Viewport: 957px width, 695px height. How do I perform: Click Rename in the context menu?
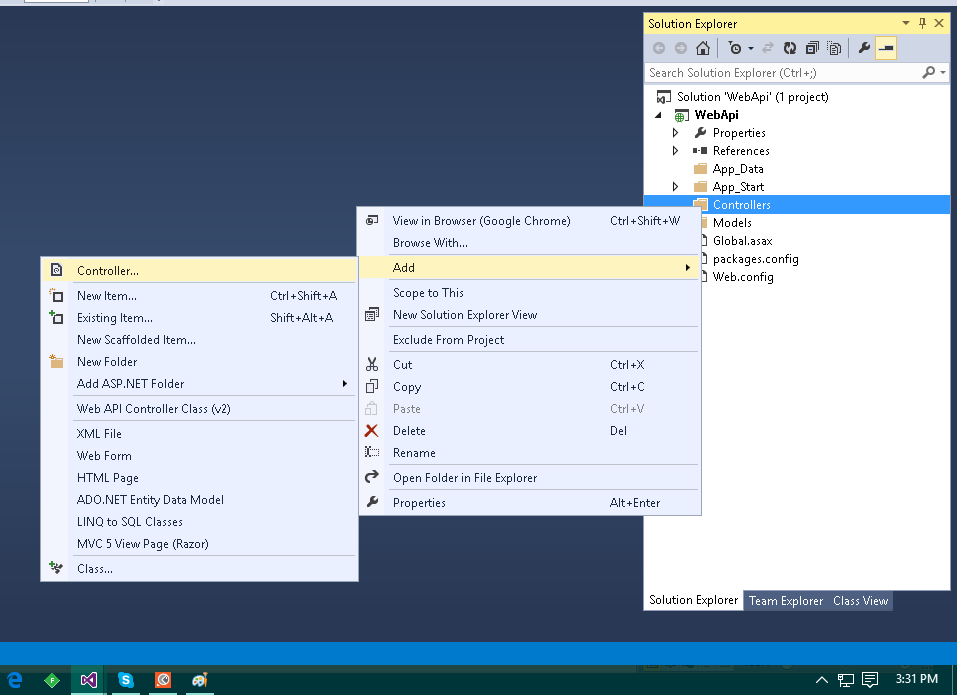point(414,453)
